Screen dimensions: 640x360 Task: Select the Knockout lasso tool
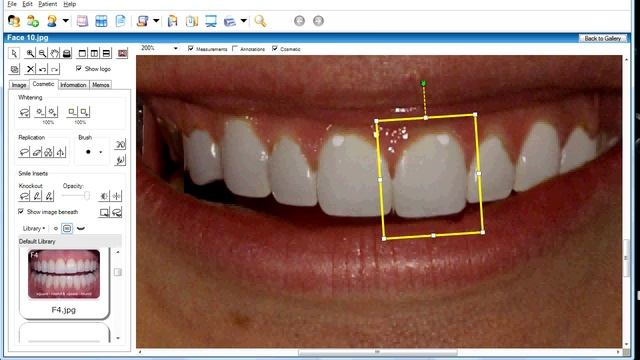pos(24,196)
